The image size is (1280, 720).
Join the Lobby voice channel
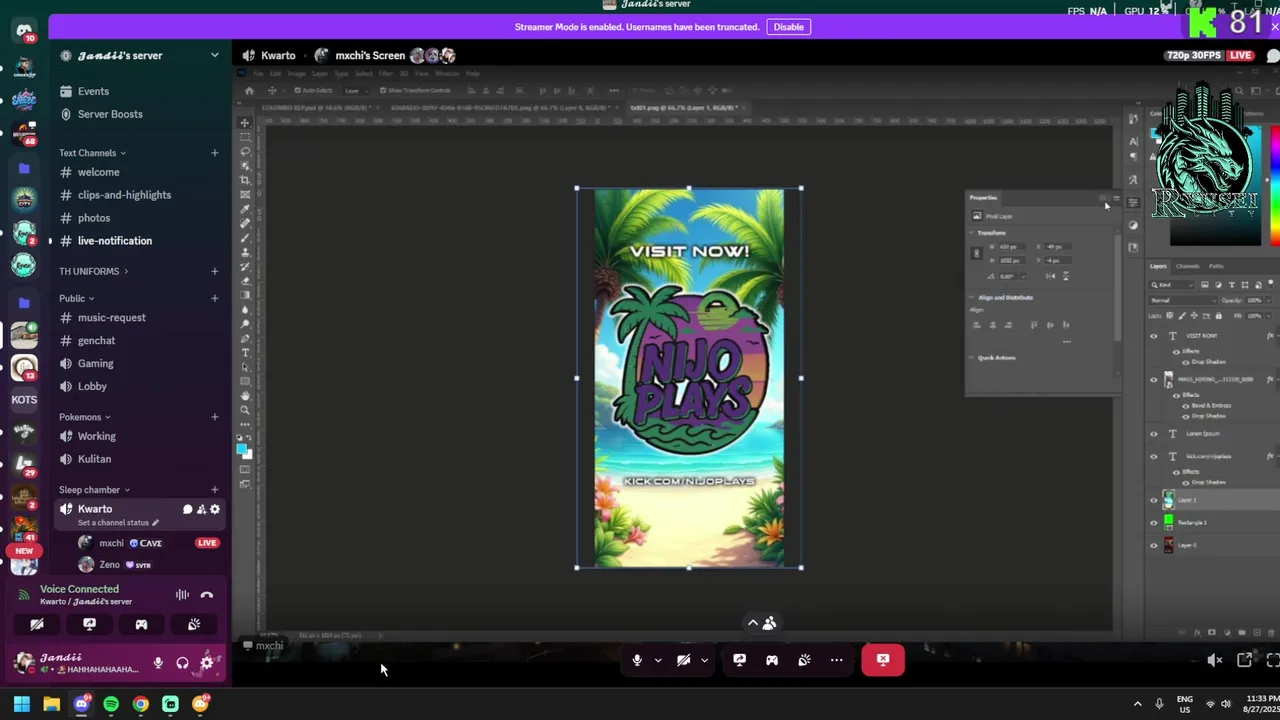[x=92, y=387]
